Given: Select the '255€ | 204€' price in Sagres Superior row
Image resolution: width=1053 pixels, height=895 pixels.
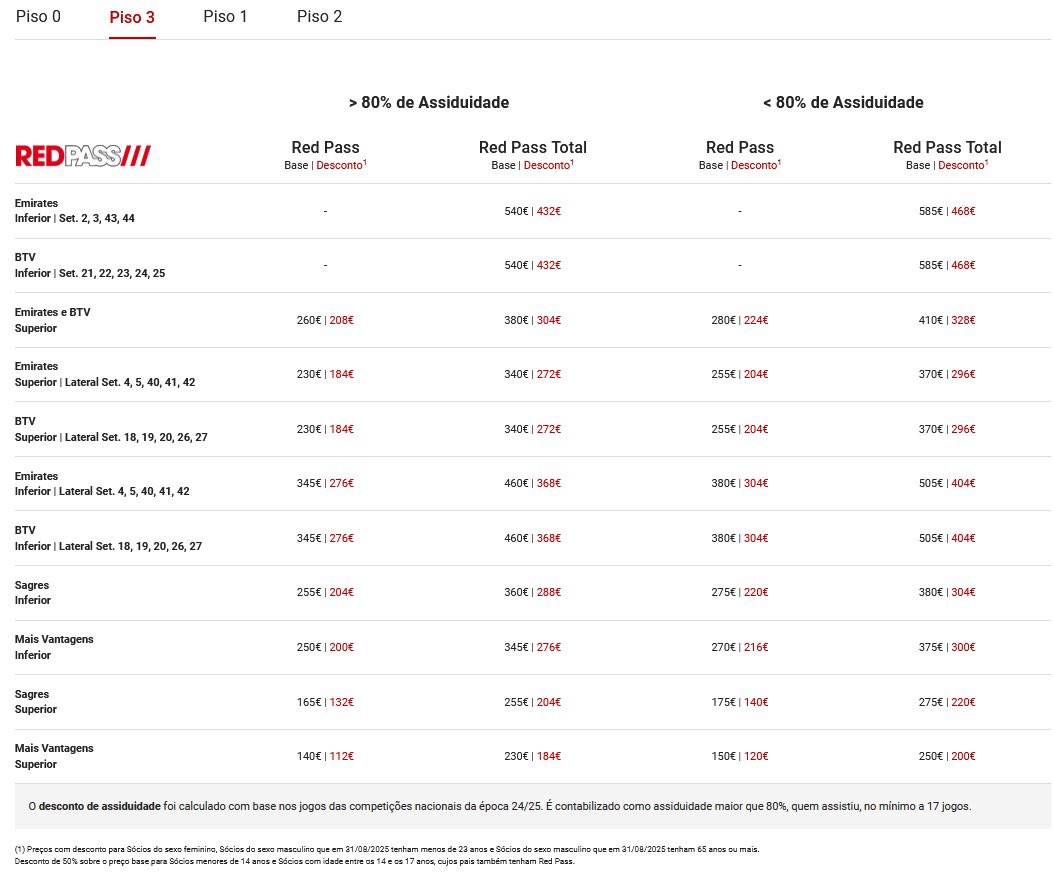Looking at the screenshot, I should 533,702.
